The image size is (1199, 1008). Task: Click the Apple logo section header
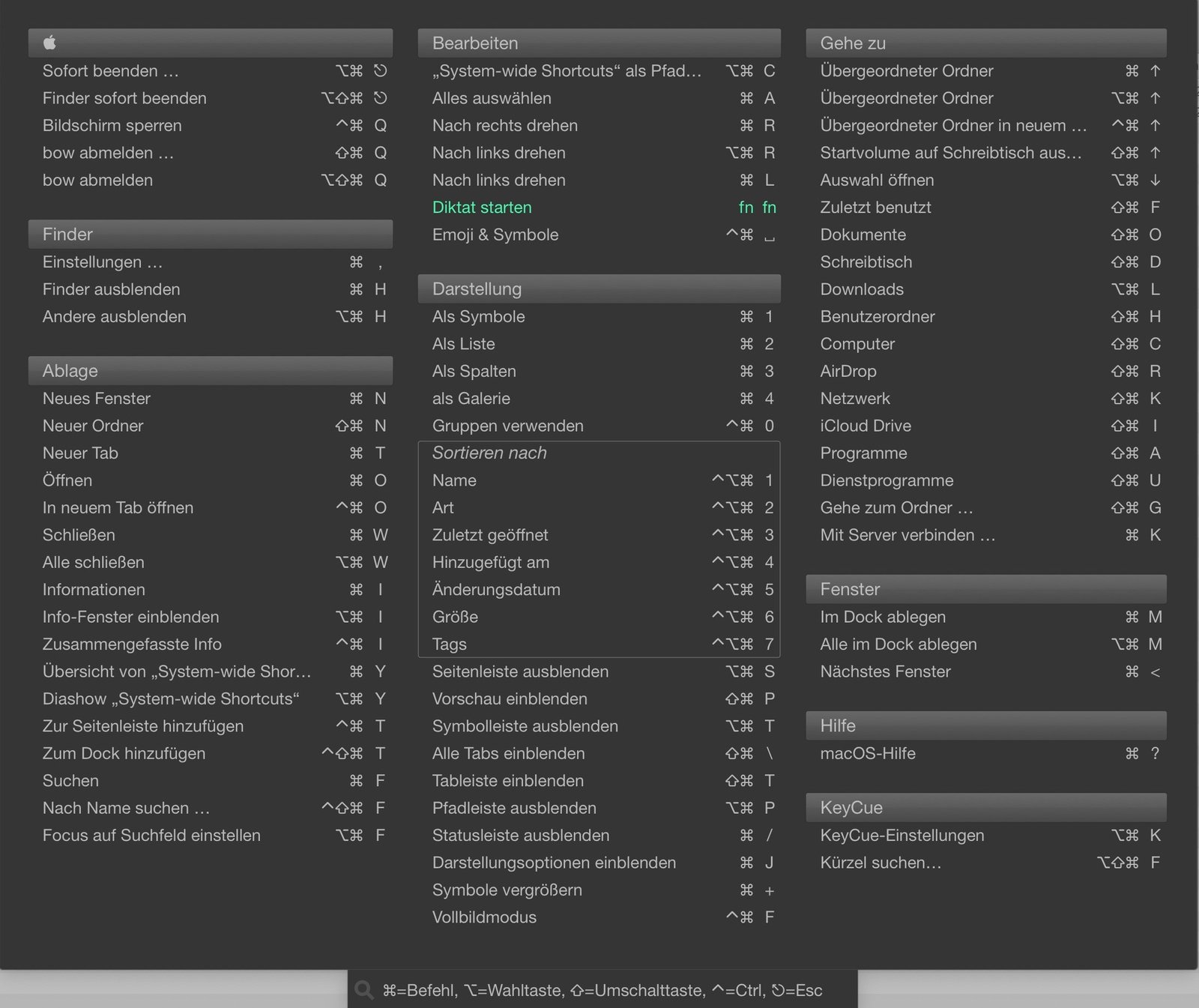(211, 43)
